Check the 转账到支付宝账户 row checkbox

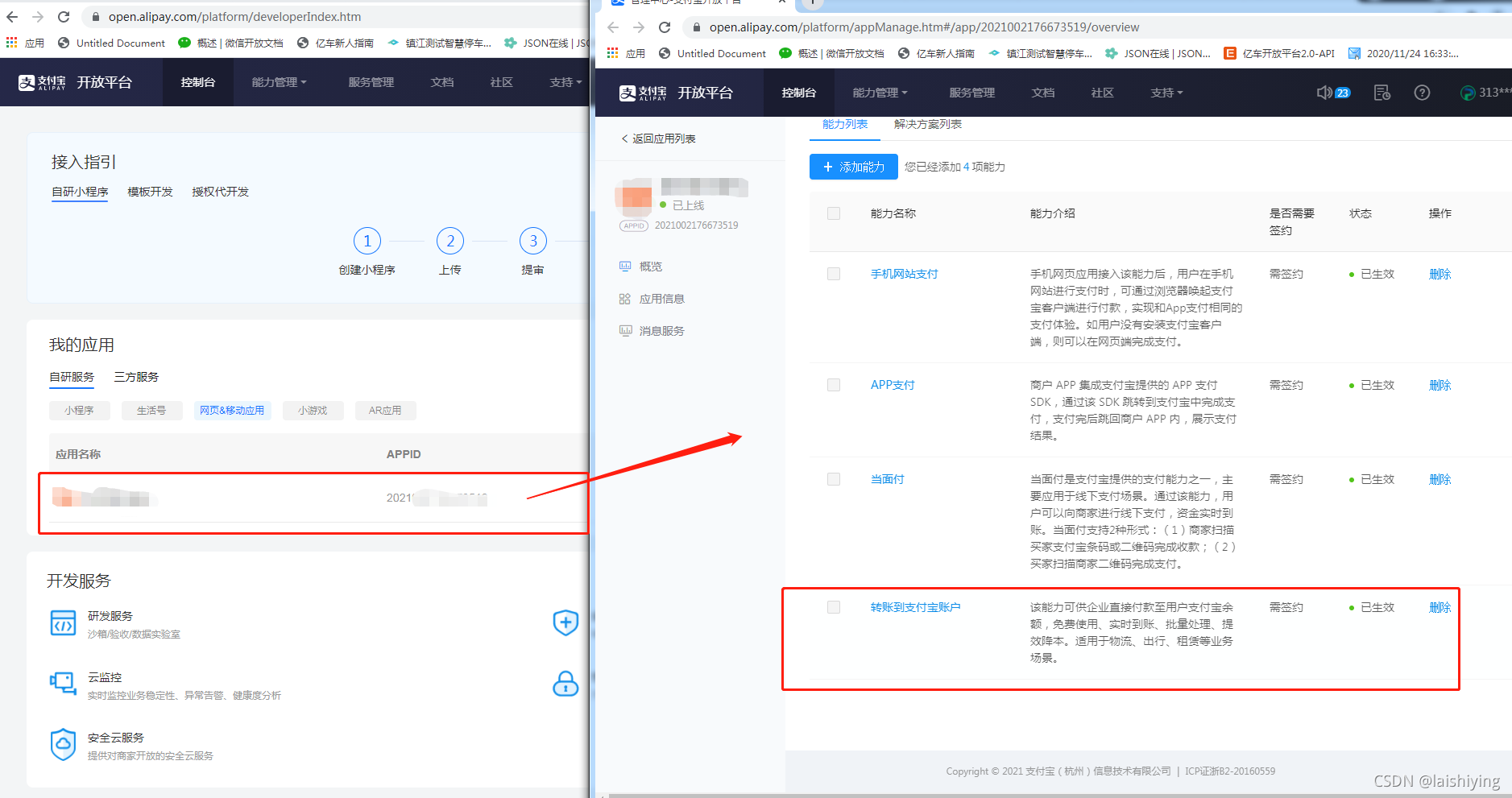(834, 607)
